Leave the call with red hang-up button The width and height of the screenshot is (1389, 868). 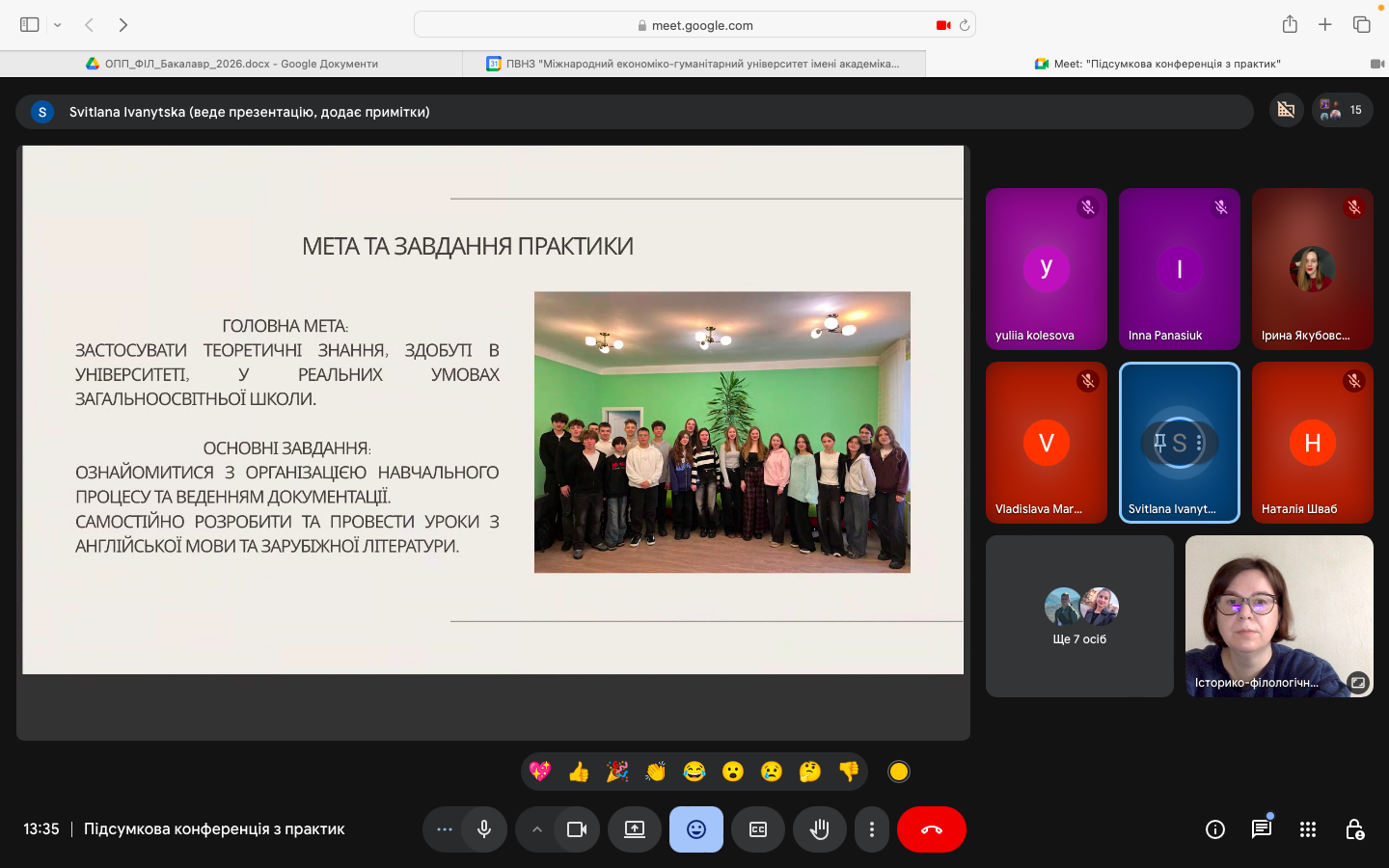click(x=931, y=829)
